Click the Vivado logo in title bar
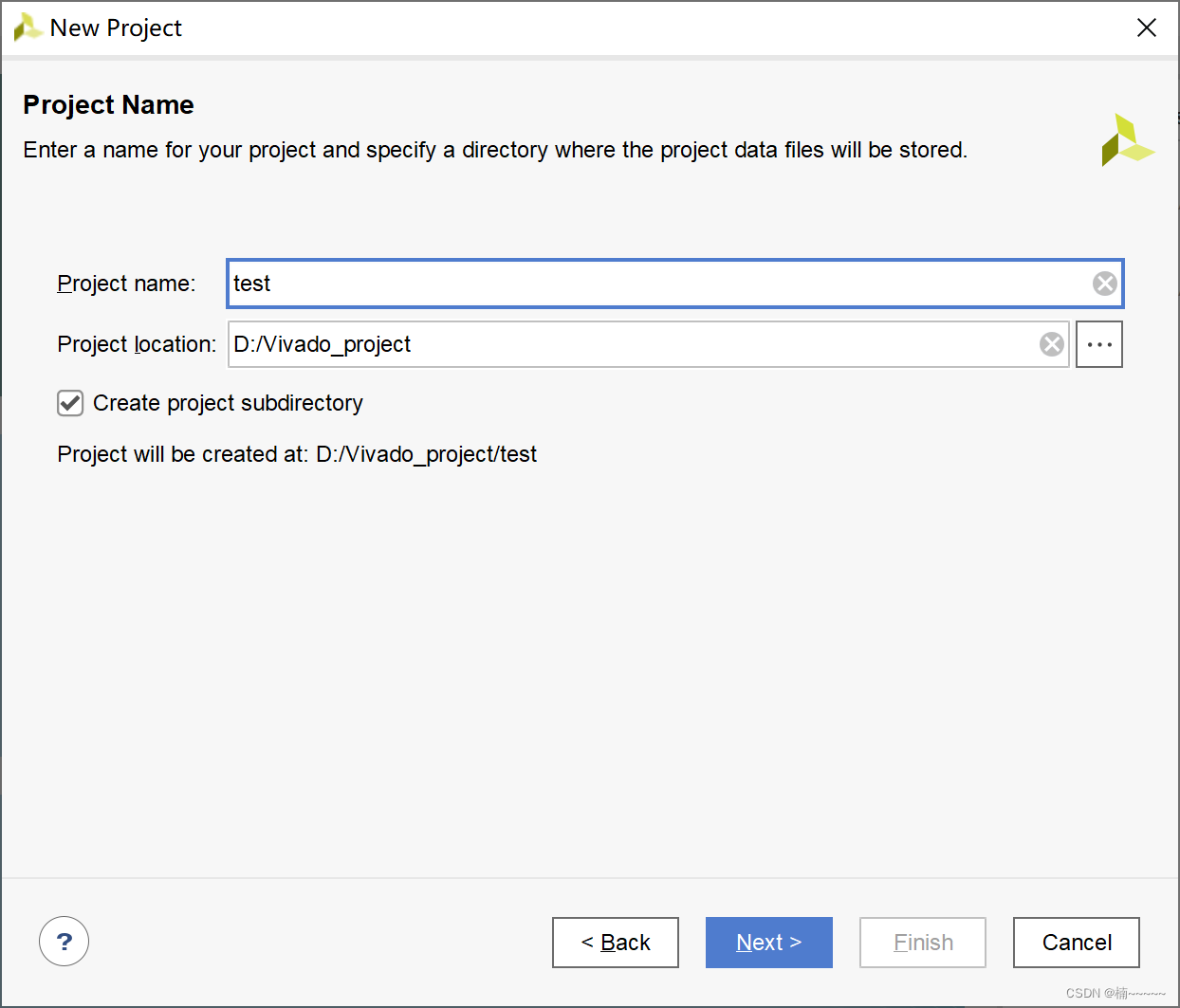 [28, 27]
